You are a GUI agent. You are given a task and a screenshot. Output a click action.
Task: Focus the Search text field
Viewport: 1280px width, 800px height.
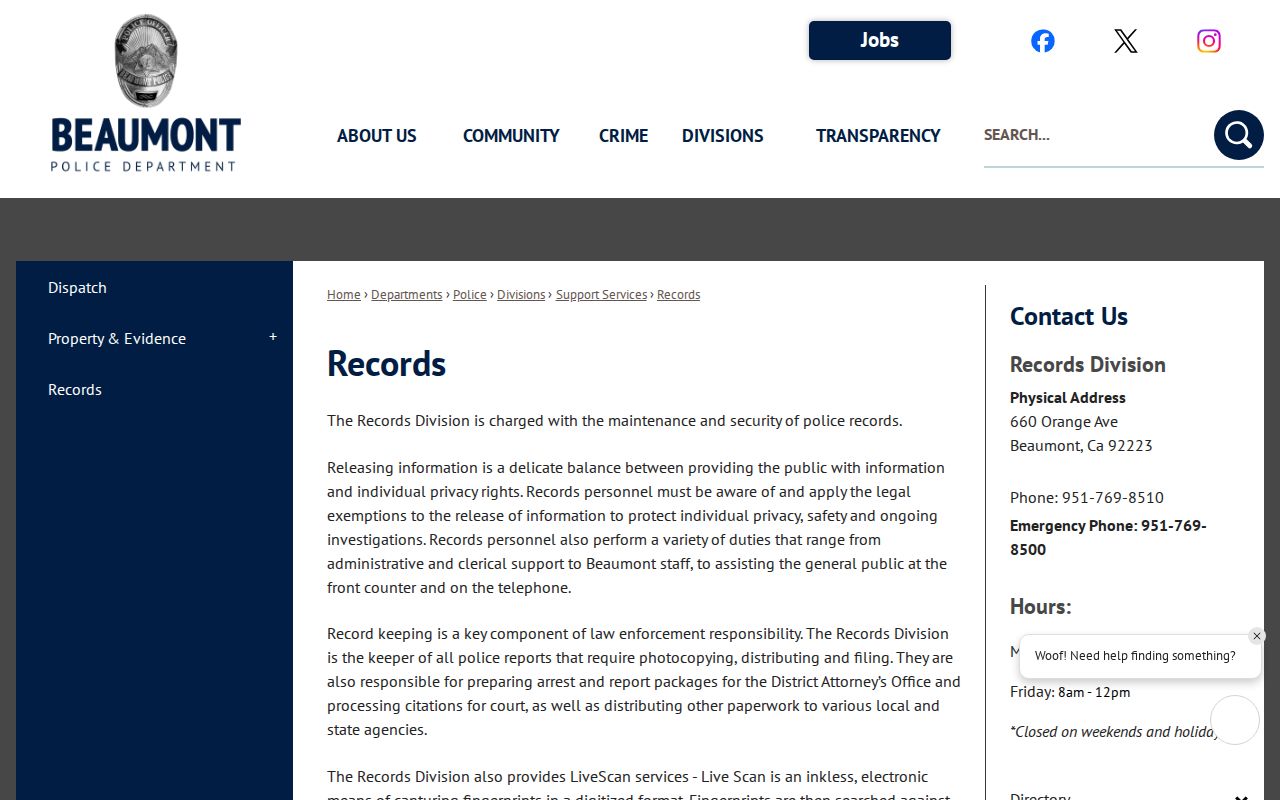(1096, 135)
